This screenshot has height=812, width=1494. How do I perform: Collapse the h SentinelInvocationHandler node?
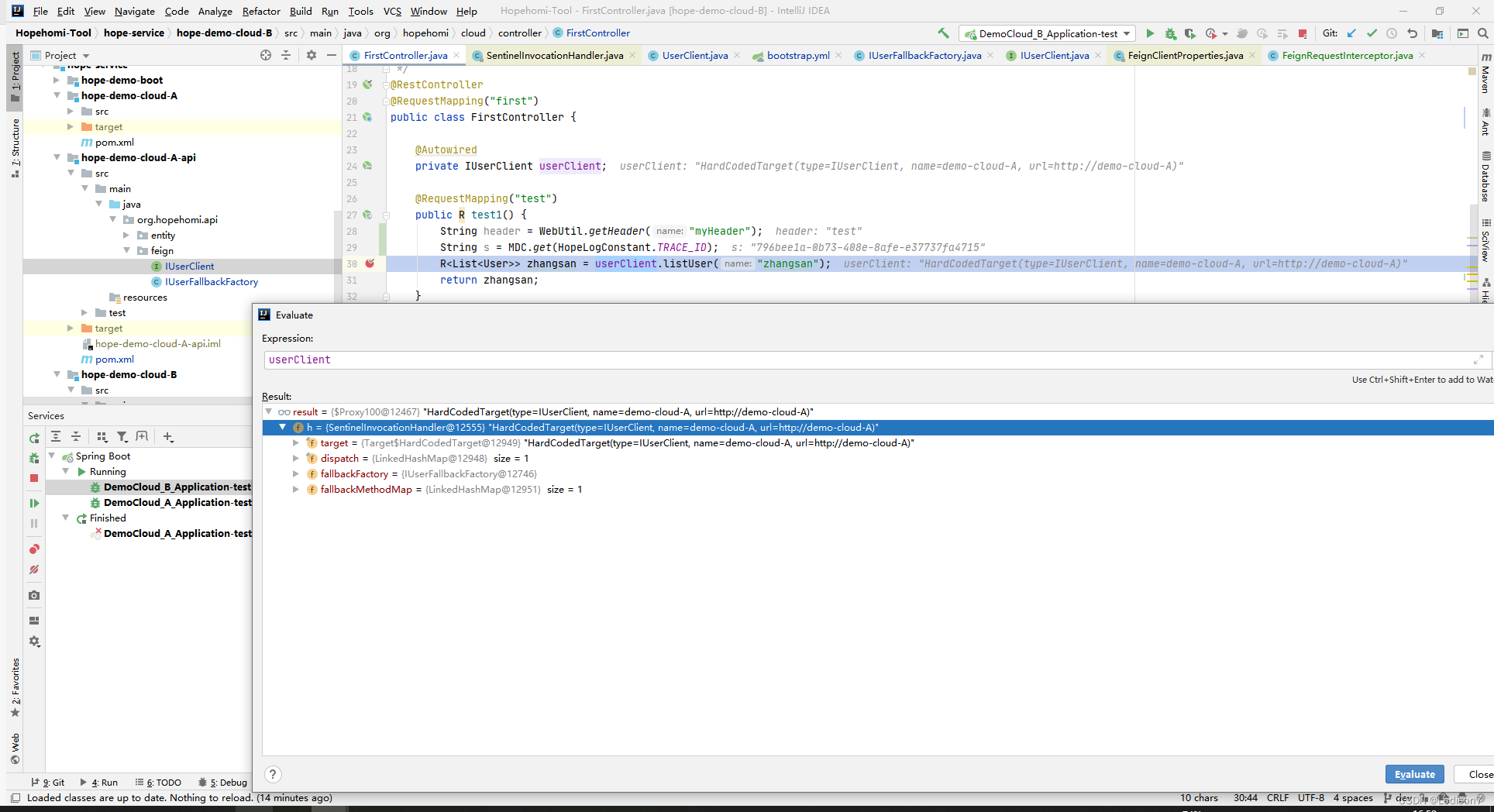[282, 428]
